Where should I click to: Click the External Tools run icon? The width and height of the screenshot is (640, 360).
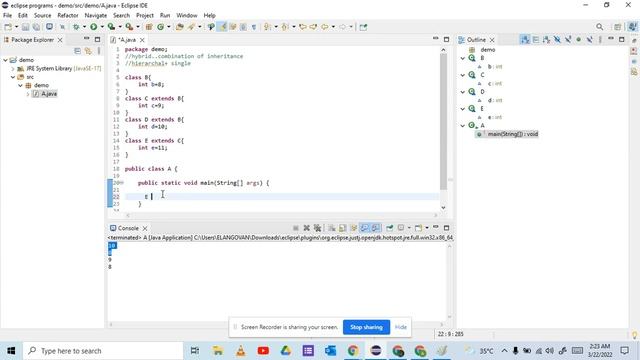pyautogui.click(x=129, y=27)
